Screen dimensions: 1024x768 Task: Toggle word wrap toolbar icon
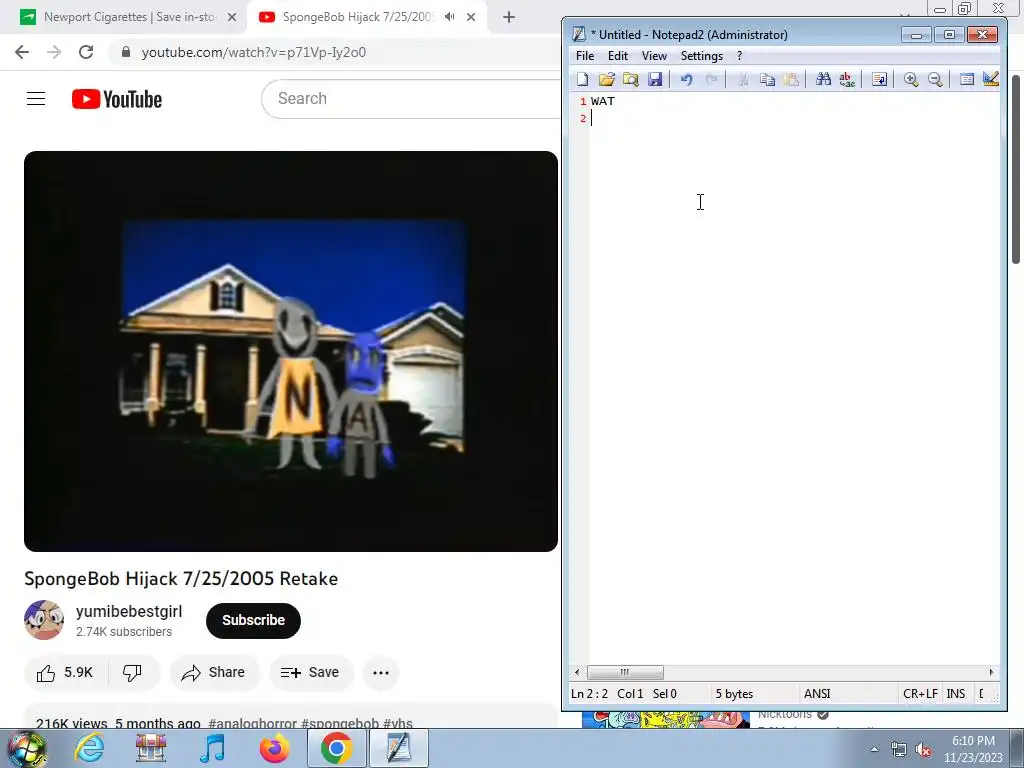[879, 80]
